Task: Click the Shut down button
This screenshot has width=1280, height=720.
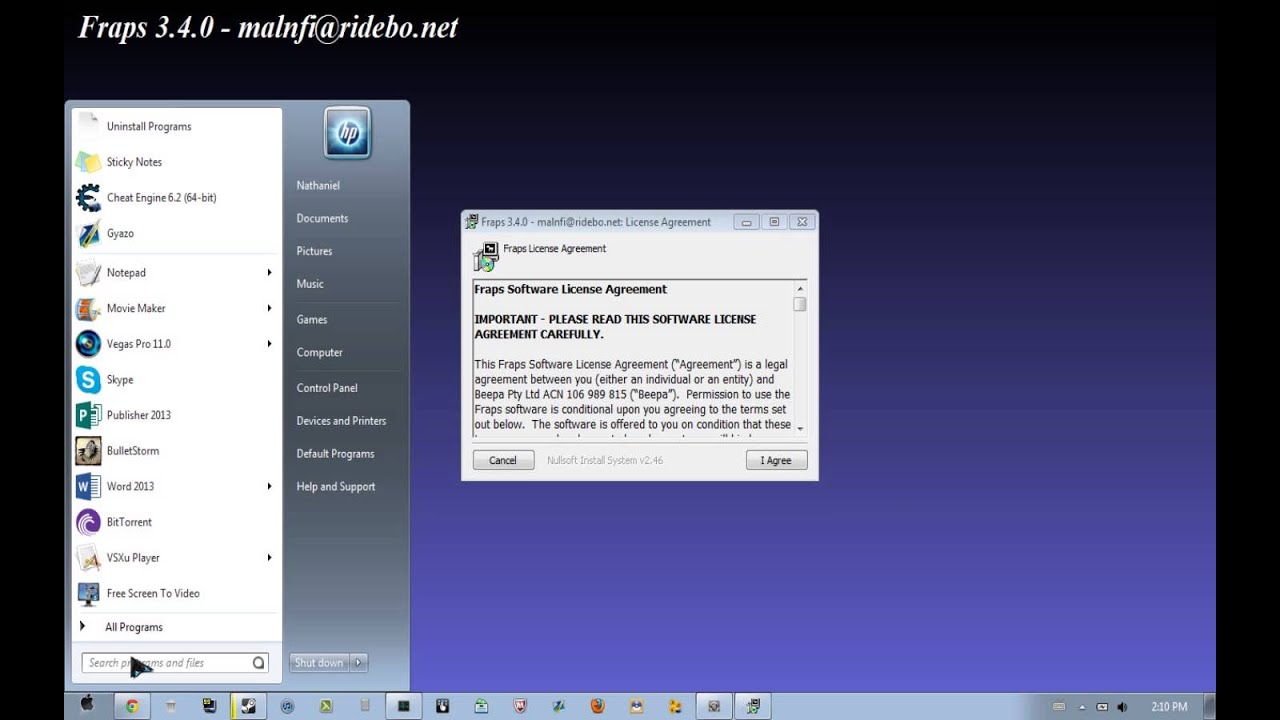Action: [x=319, y=663]
